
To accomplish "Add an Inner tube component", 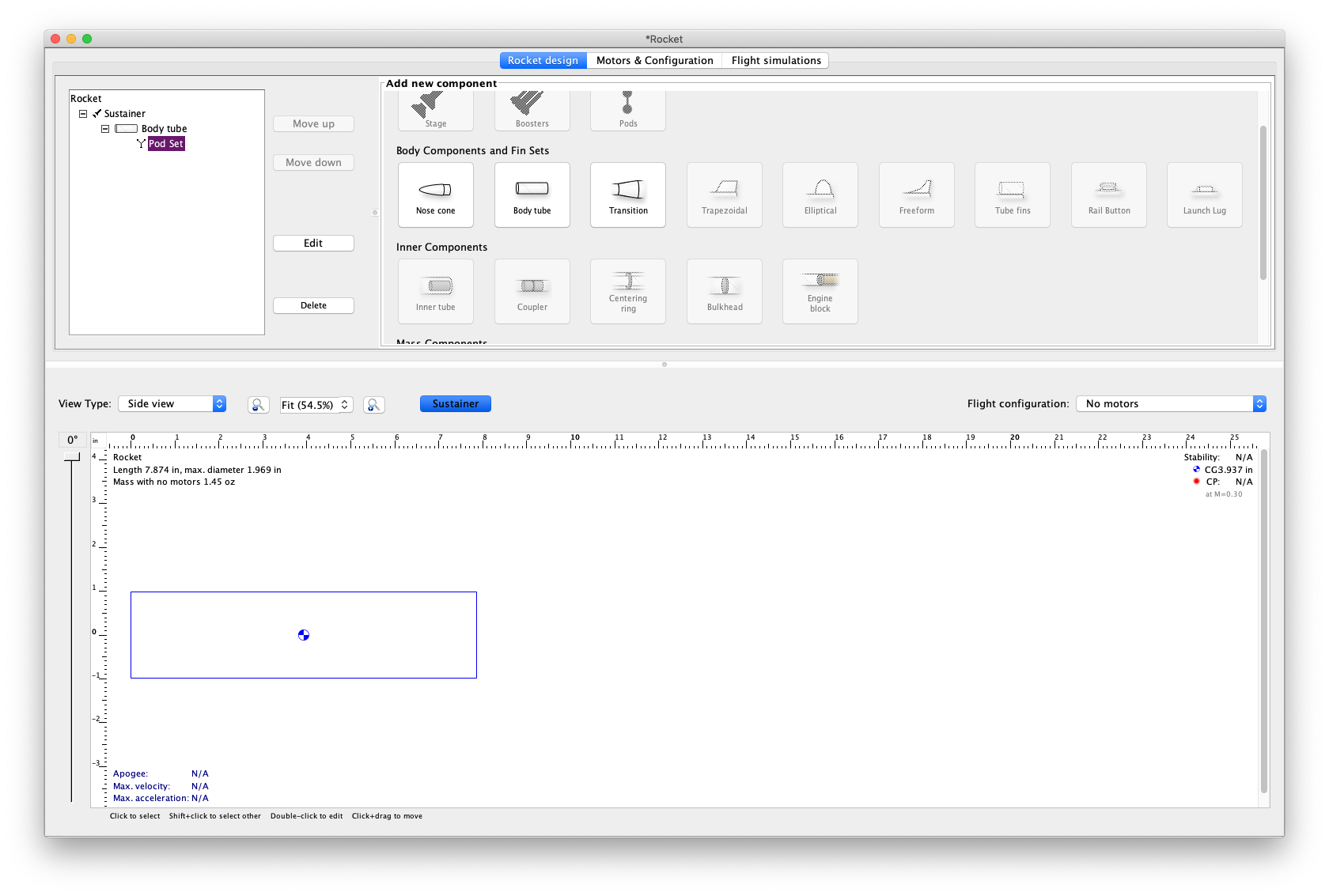I will click(435, 291).
